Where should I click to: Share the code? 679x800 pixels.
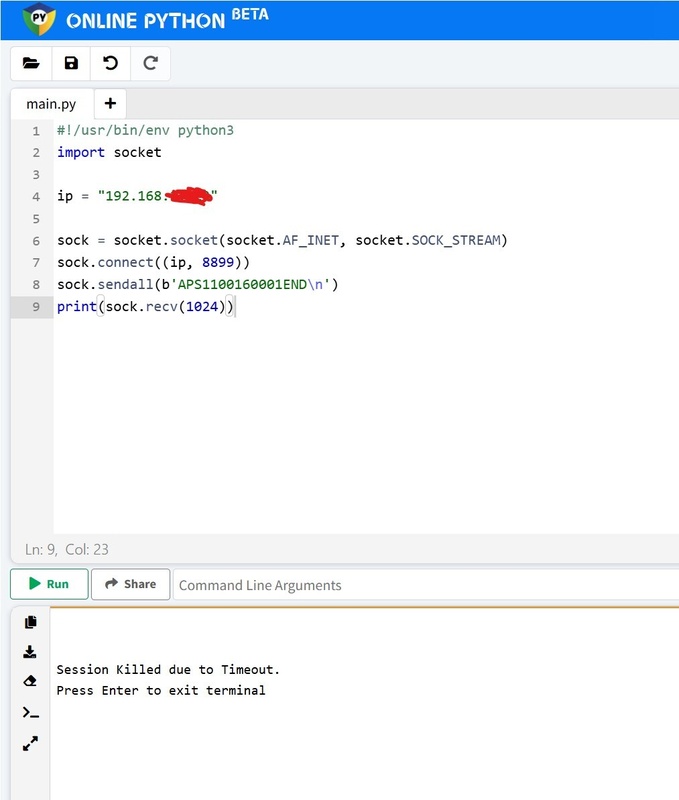(x=131, y=584)
